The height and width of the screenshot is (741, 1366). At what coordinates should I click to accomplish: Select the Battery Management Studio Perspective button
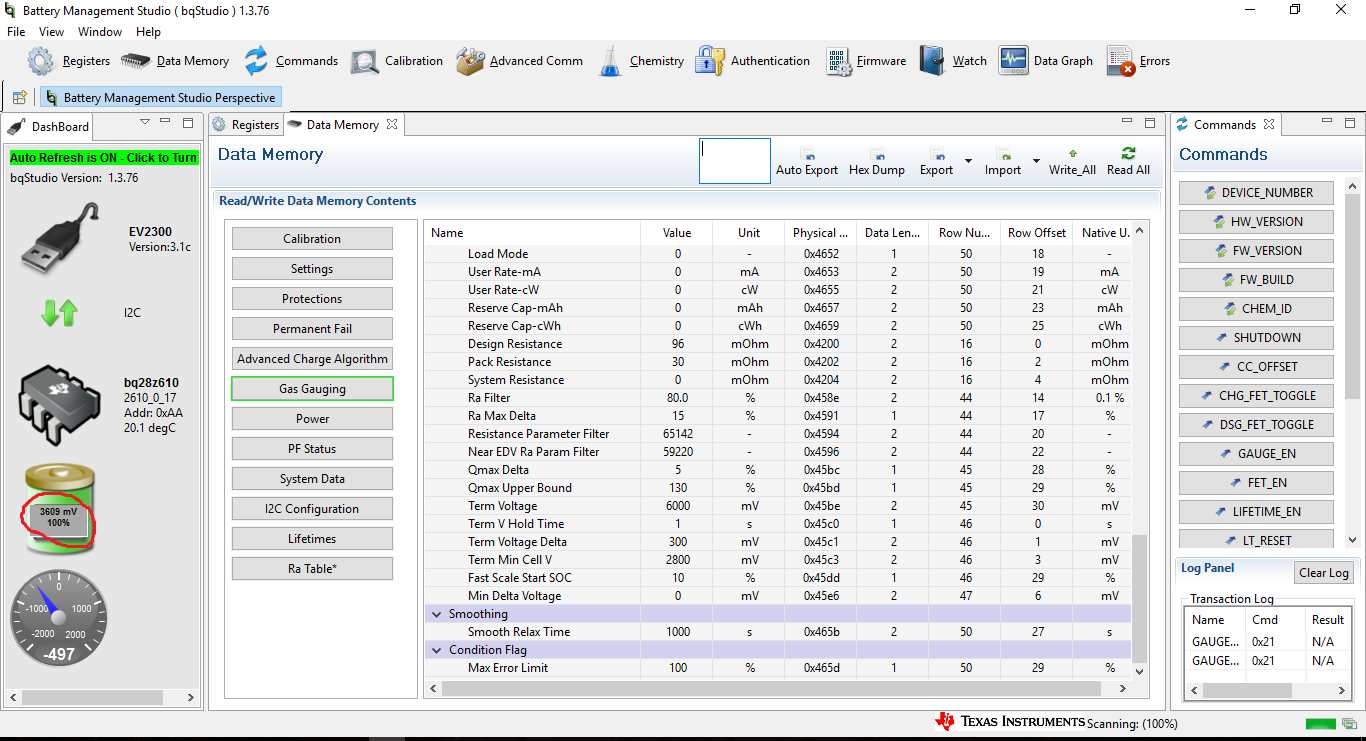pyautogui.click(x=160, y=98)
